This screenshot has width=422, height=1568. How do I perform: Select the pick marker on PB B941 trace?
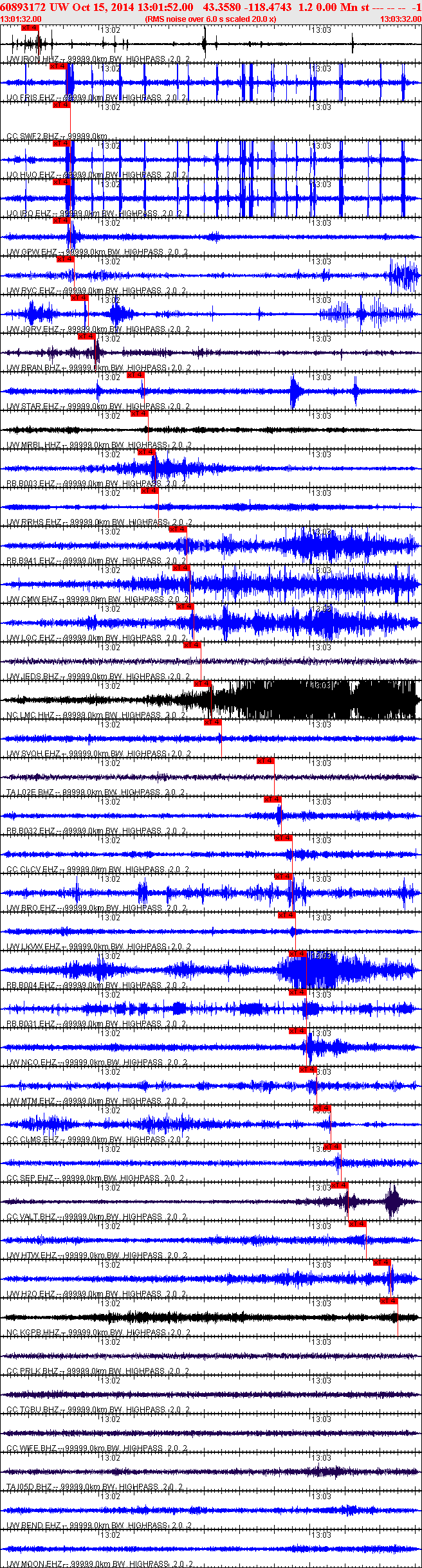178,529
